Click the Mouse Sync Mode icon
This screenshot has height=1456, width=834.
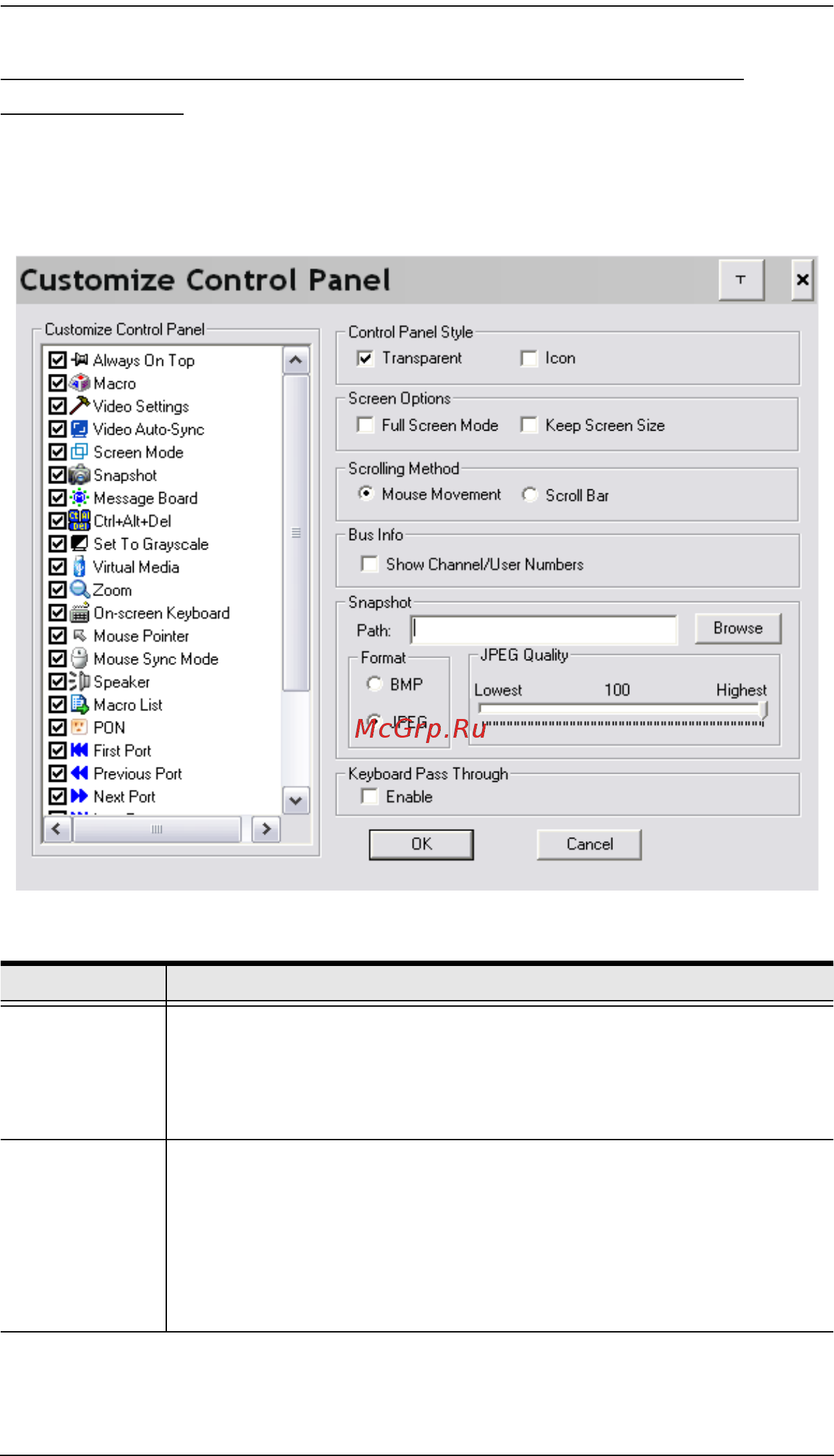79,658
